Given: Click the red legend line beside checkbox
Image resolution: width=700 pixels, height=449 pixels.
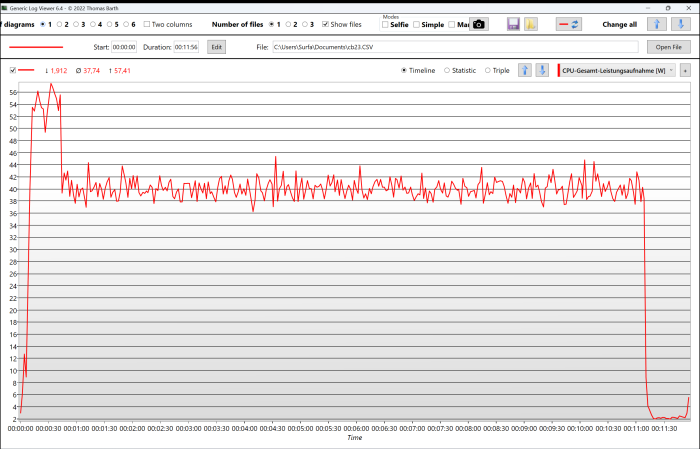Looking at the screenshot, I should pos(26,70).
